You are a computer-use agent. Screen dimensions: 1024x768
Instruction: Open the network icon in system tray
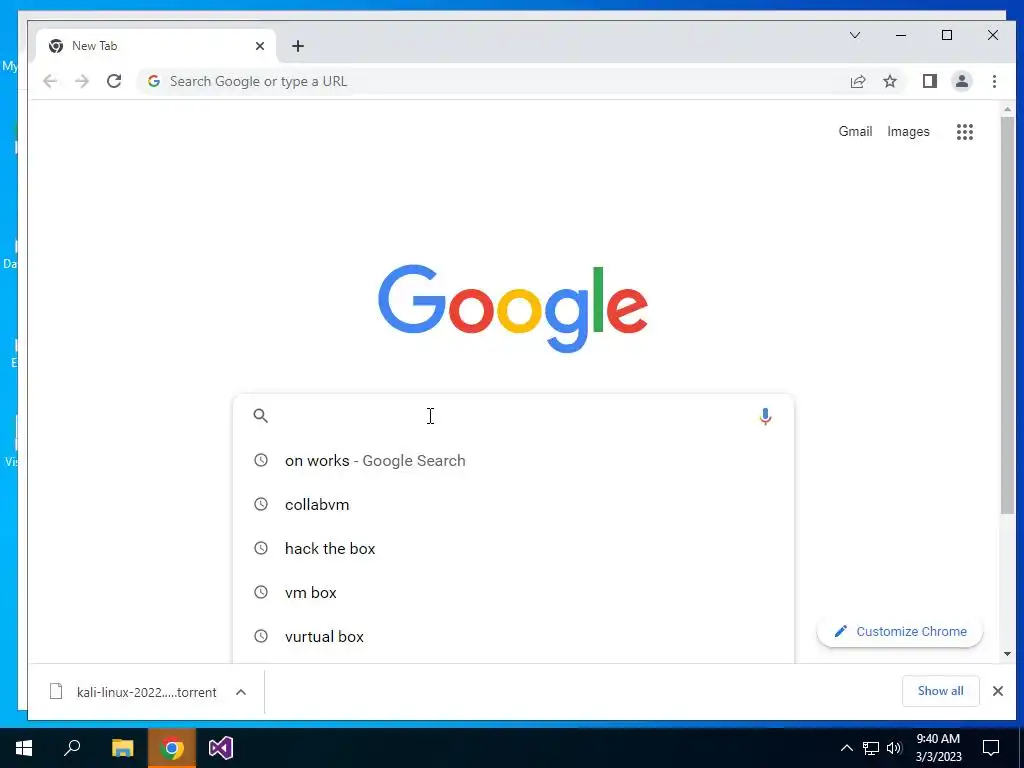871,748
